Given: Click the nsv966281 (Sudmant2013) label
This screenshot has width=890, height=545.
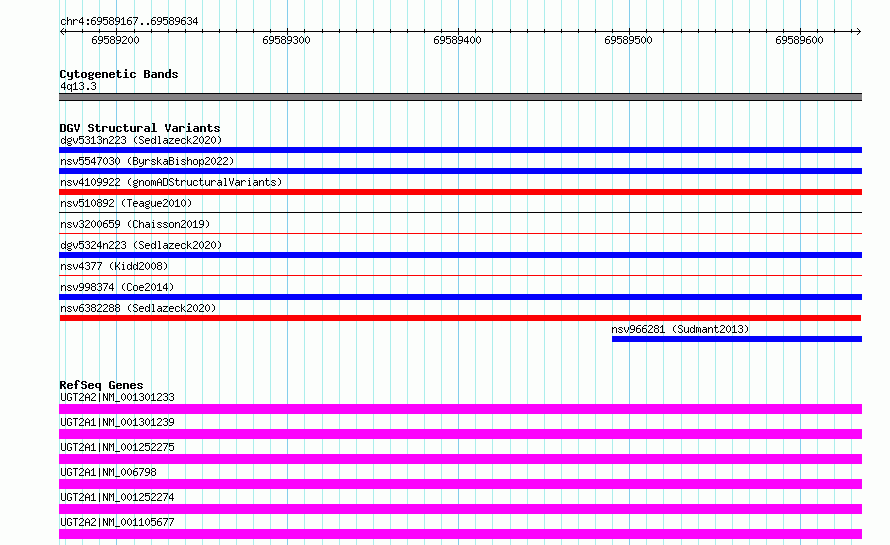Looking at the screenshot, I should pyautogui.click(x=680, y=329).
